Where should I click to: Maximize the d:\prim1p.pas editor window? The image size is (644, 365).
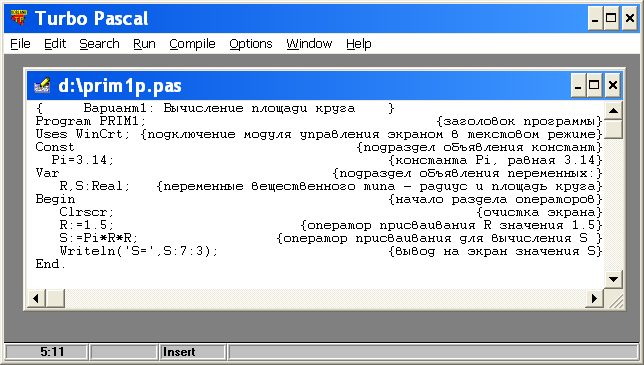[594, 85]
